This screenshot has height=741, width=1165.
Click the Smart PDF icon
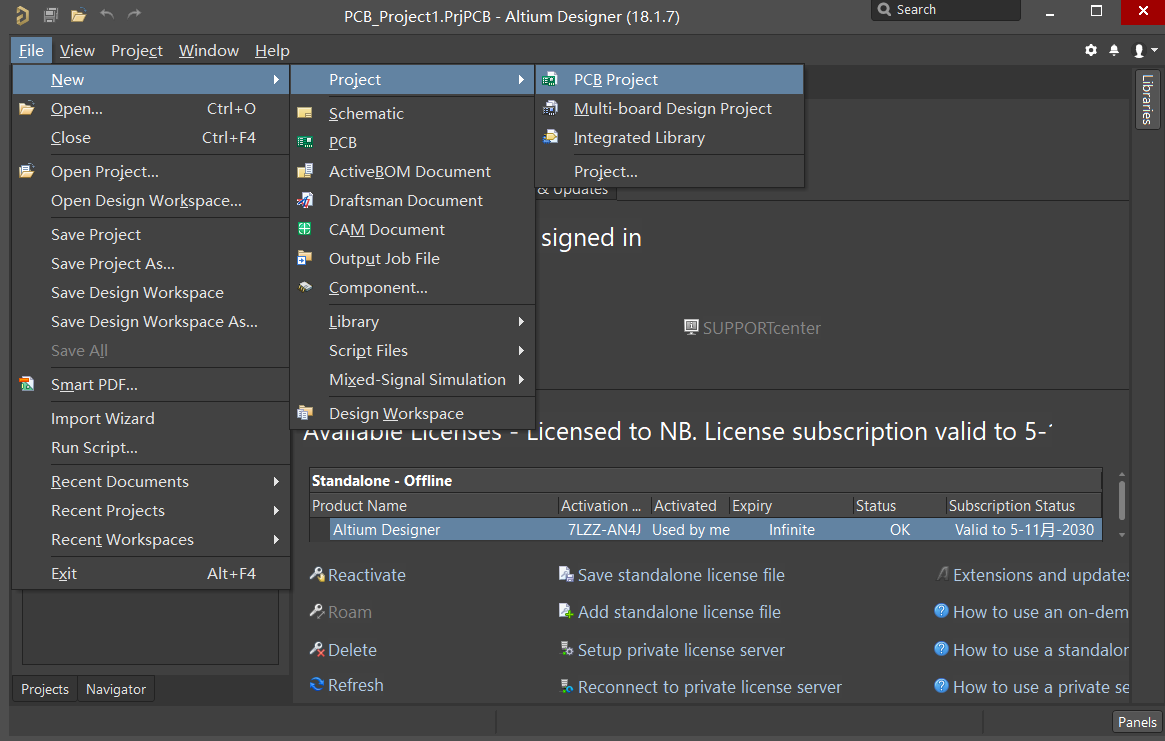[x=27, y=384]
